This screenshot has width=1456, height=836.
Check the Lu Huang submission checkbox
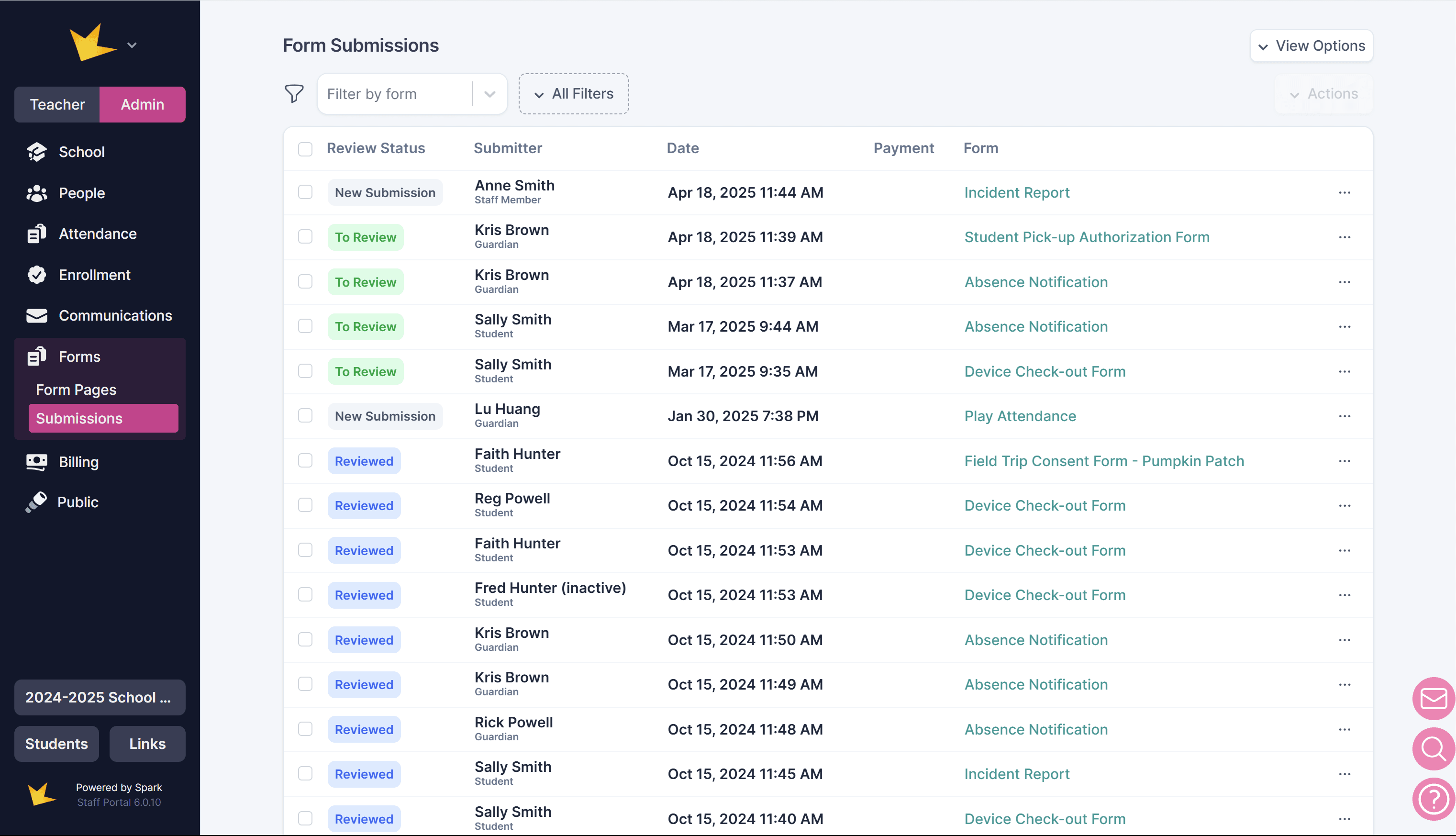click(x=305, y=416)
